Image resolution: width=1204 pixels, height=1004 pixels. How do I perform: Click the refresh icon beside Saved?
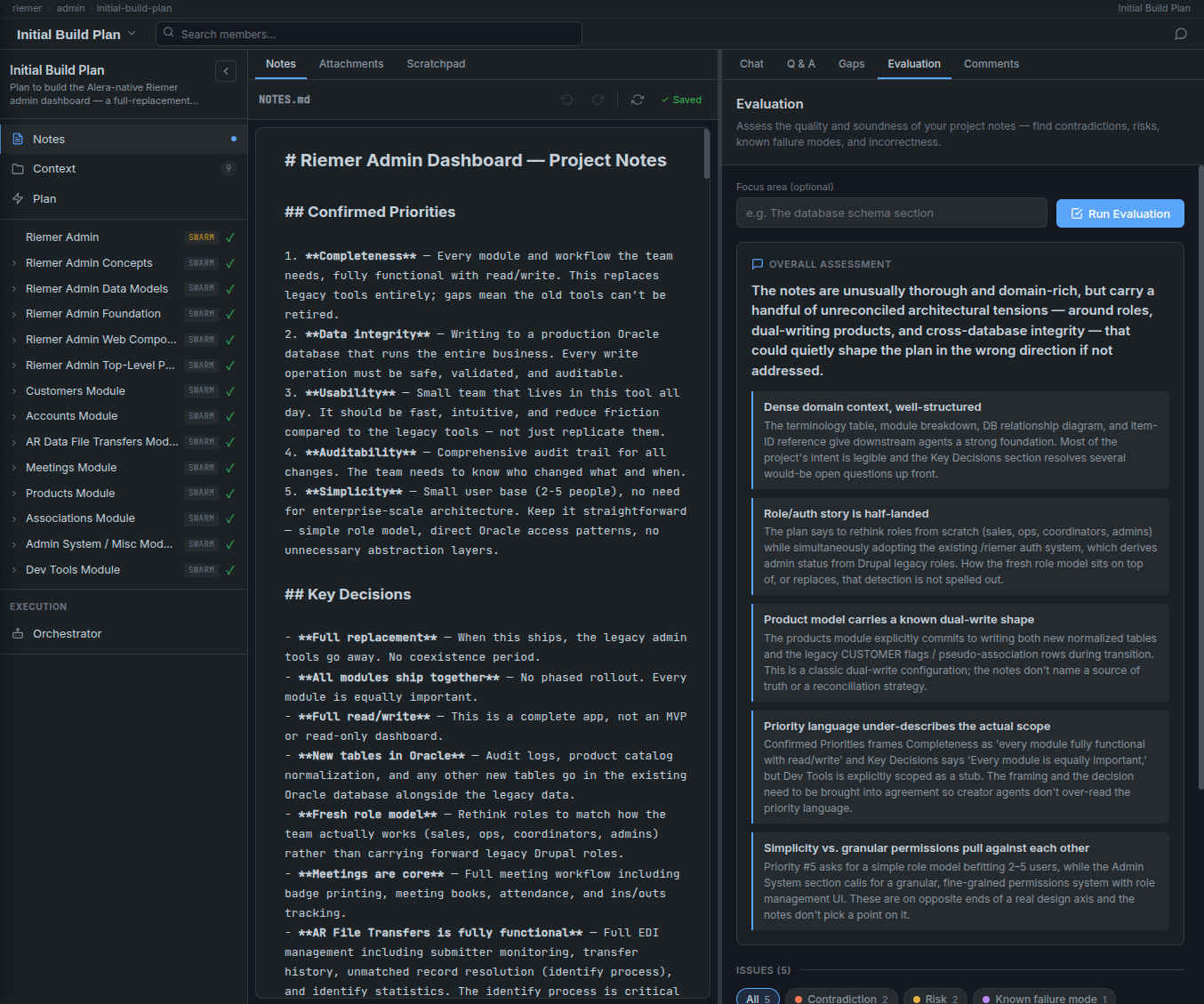point(638,100)
